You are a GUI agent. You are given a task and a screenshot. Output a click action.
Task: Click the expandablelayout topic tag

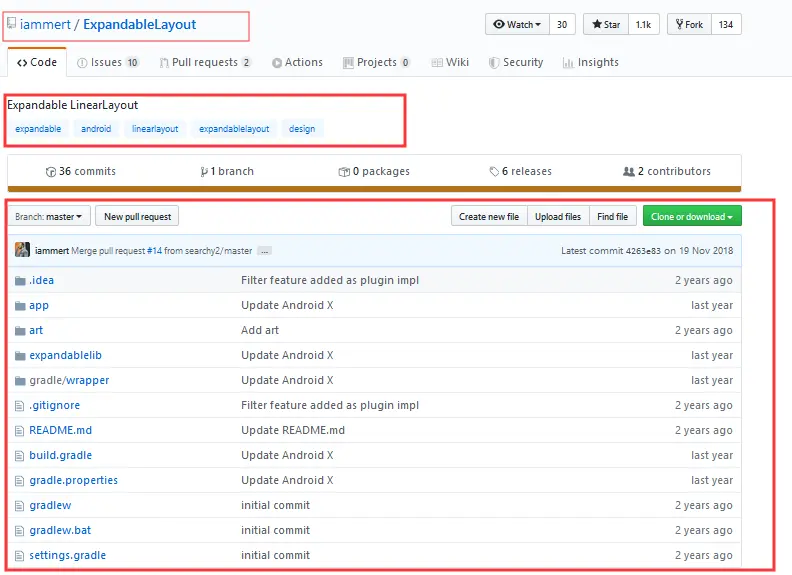coord(234,129)
